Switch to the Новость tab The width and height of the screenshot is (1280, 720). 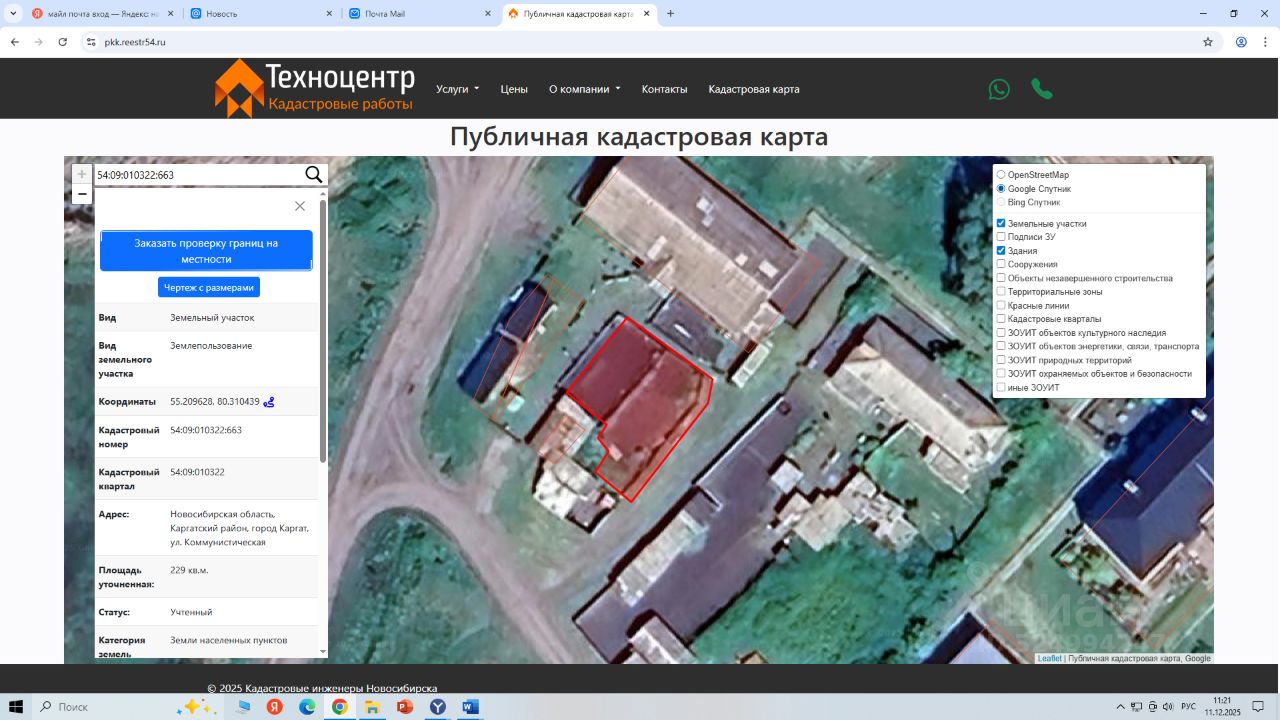[x=262, y=14]
